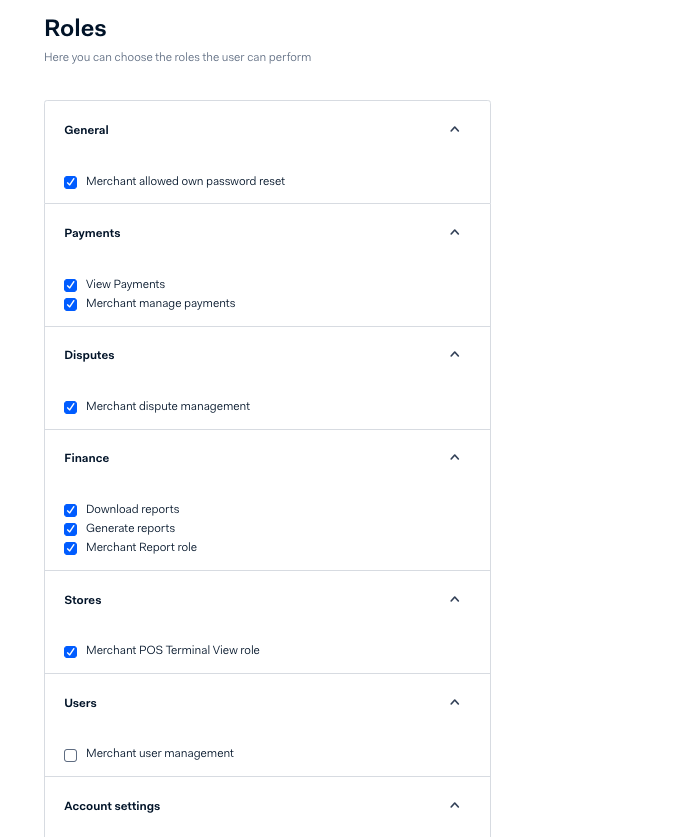Collapse the Disputes section chevron
The width and height of the screenshot is (675, 837).
tap(454, 355)
